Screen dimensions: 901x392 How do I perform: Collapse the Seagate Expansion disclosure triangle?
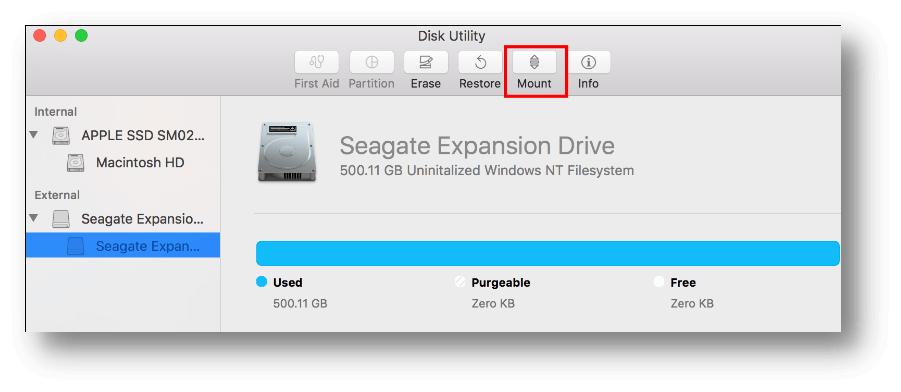34,218
